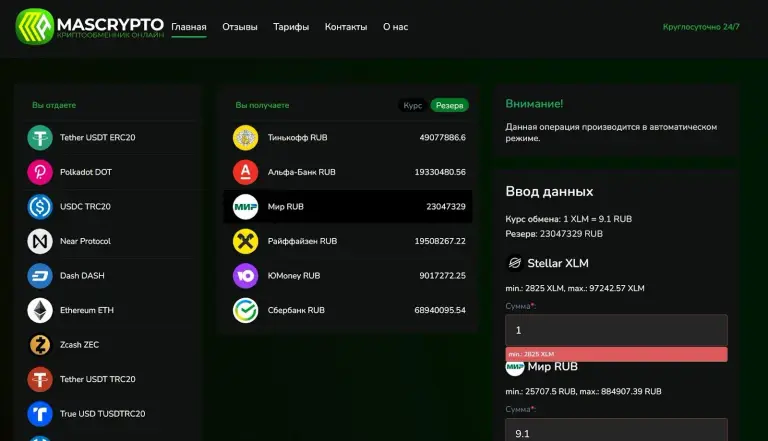768x441 pixels.
Task: Open the Отзывы page
Action: [240, 27]
